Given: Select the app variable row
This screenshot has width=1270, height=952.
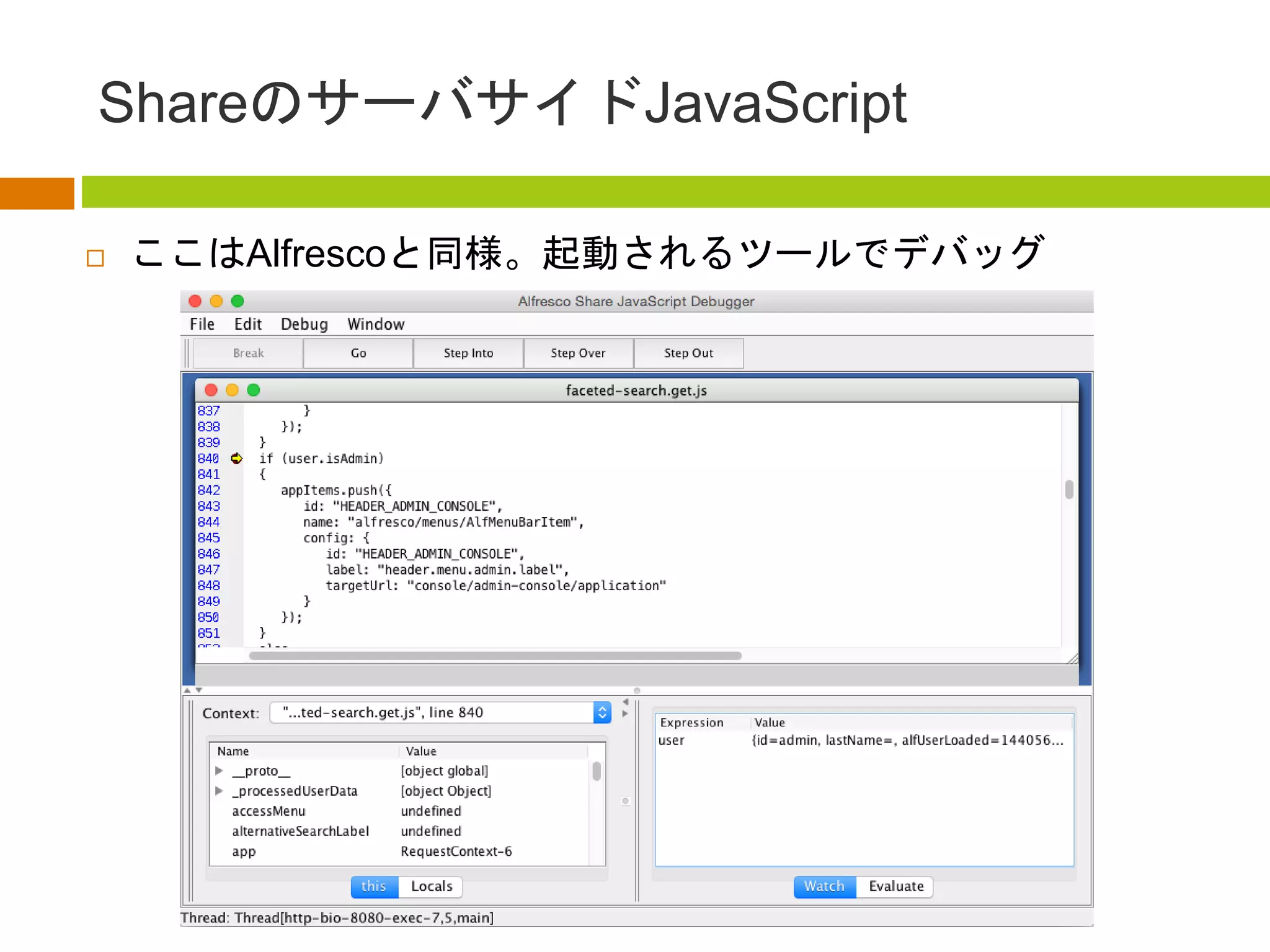Looking at the screenshot, I should (x=400, y=852).
